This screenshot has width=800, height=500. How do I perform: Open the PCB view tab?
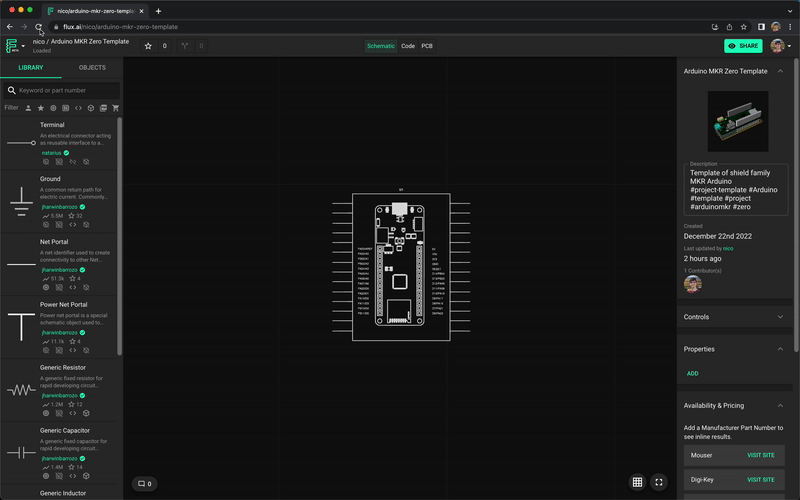(427, 46)
